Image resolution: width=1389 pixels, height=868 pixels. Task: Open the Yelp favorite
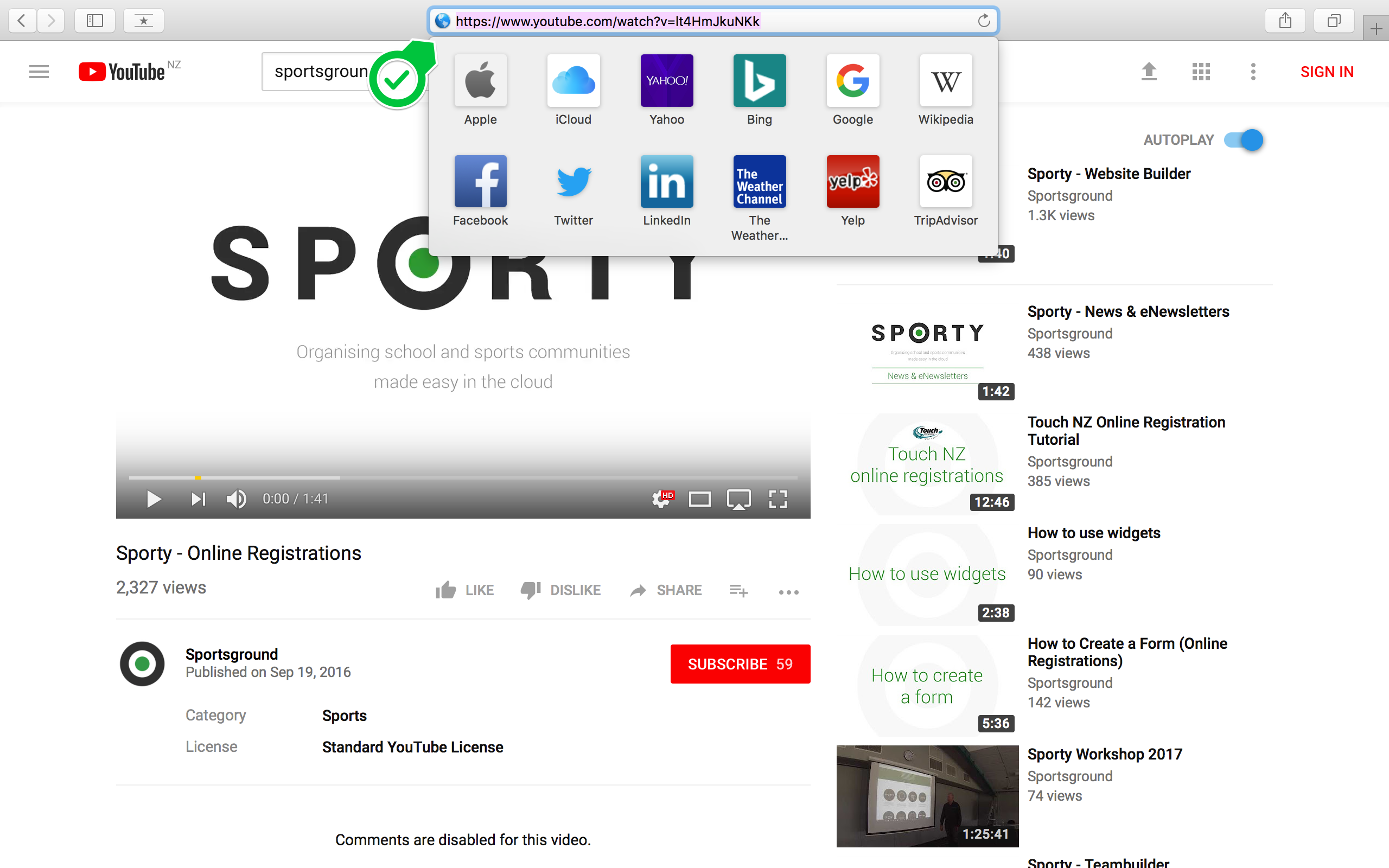pyautogui.click(x=853, y=190)
